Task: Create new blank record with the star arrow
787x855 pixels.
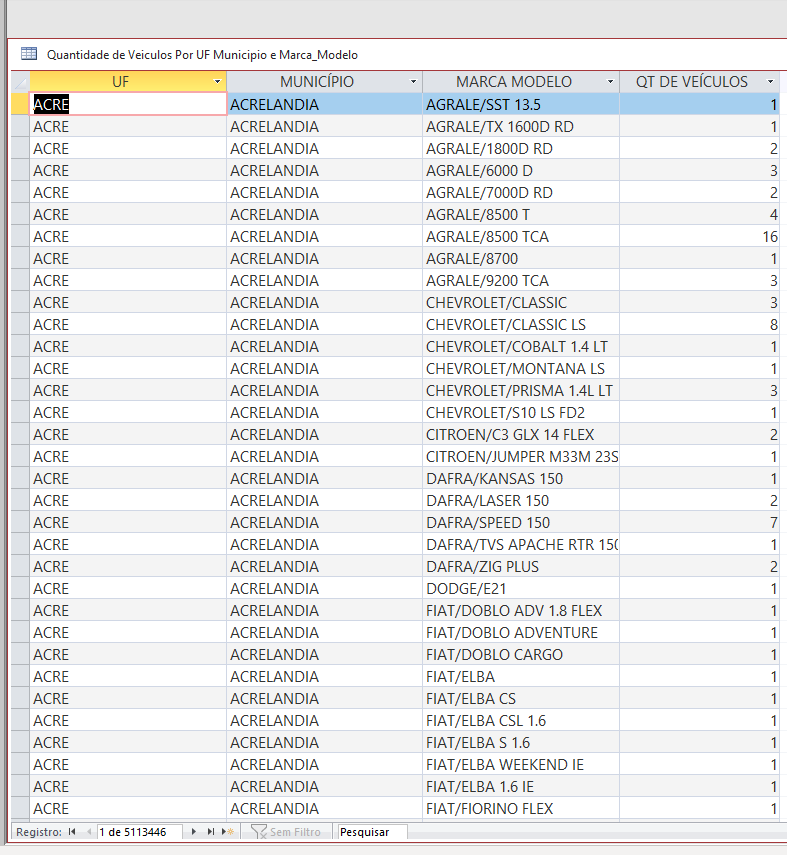Action: point(227,832)
